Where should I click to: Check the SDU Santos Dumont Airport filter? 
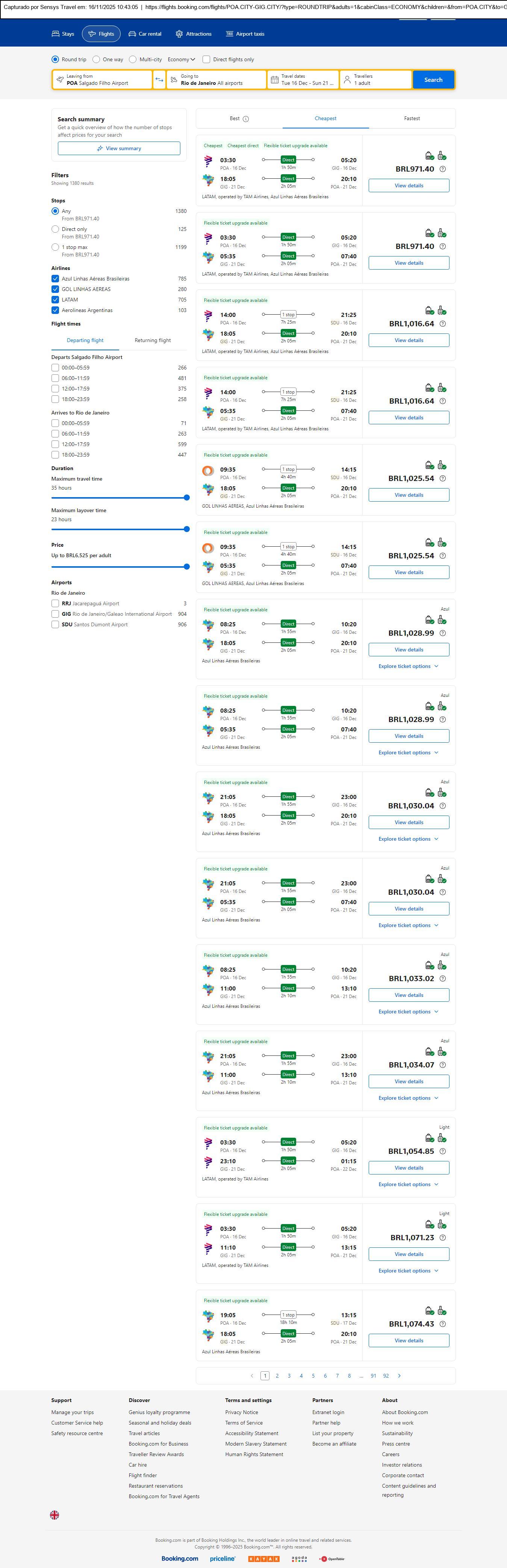[x=56, y=624]
